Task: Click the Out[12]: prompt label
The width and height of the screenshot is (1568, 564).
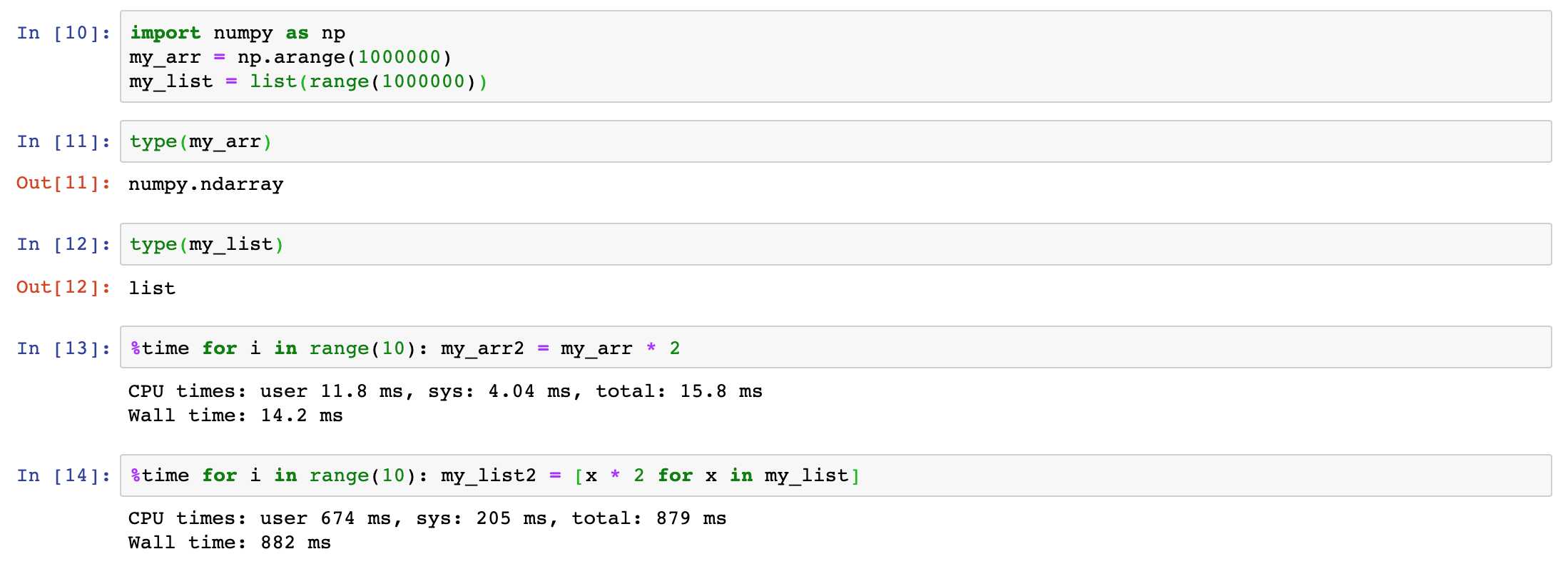Action: tap(63, 287)
